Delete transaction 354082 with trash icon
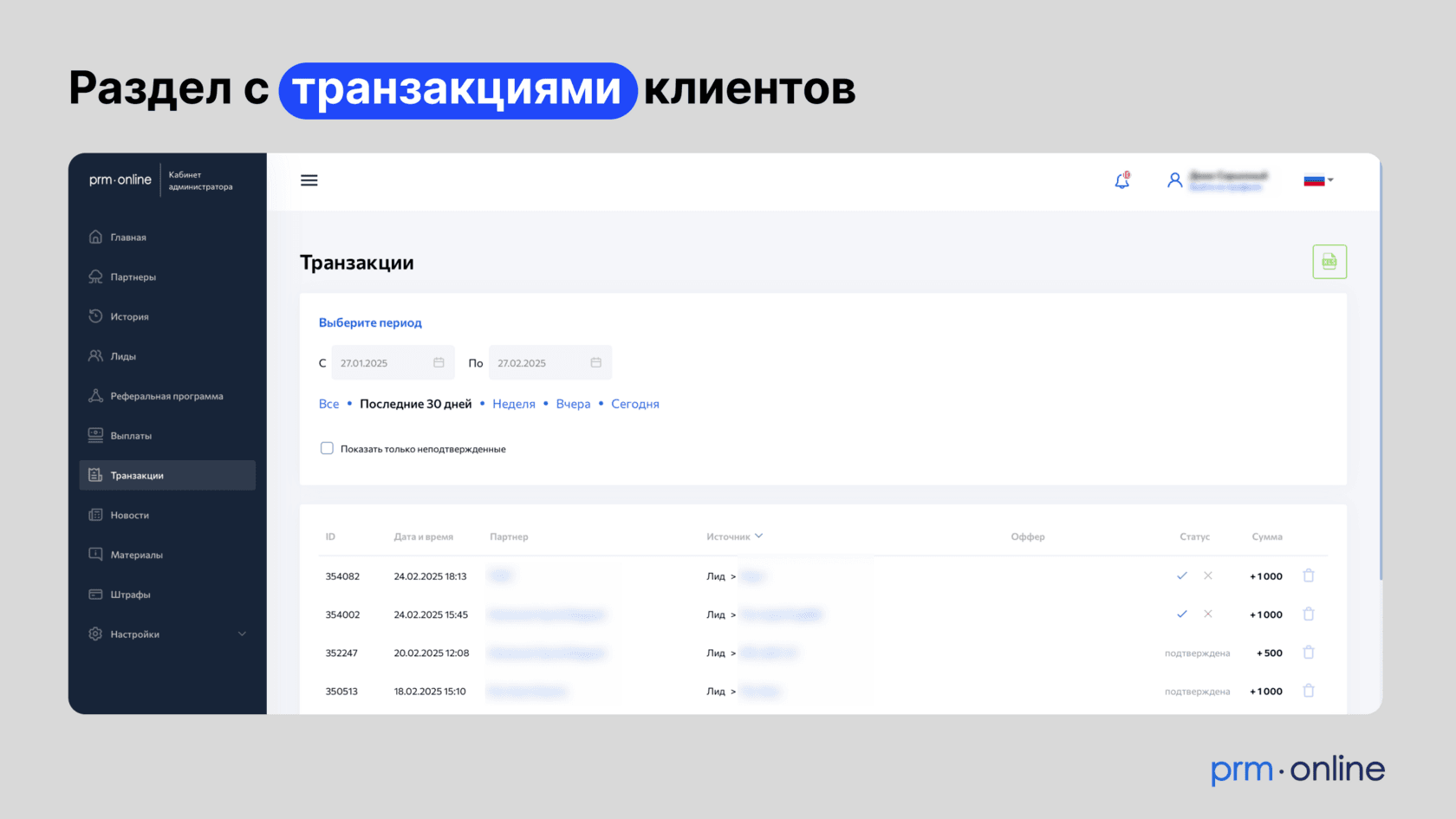Image resolution: width=1456 pixels, height=819 pixels. 1309,575
